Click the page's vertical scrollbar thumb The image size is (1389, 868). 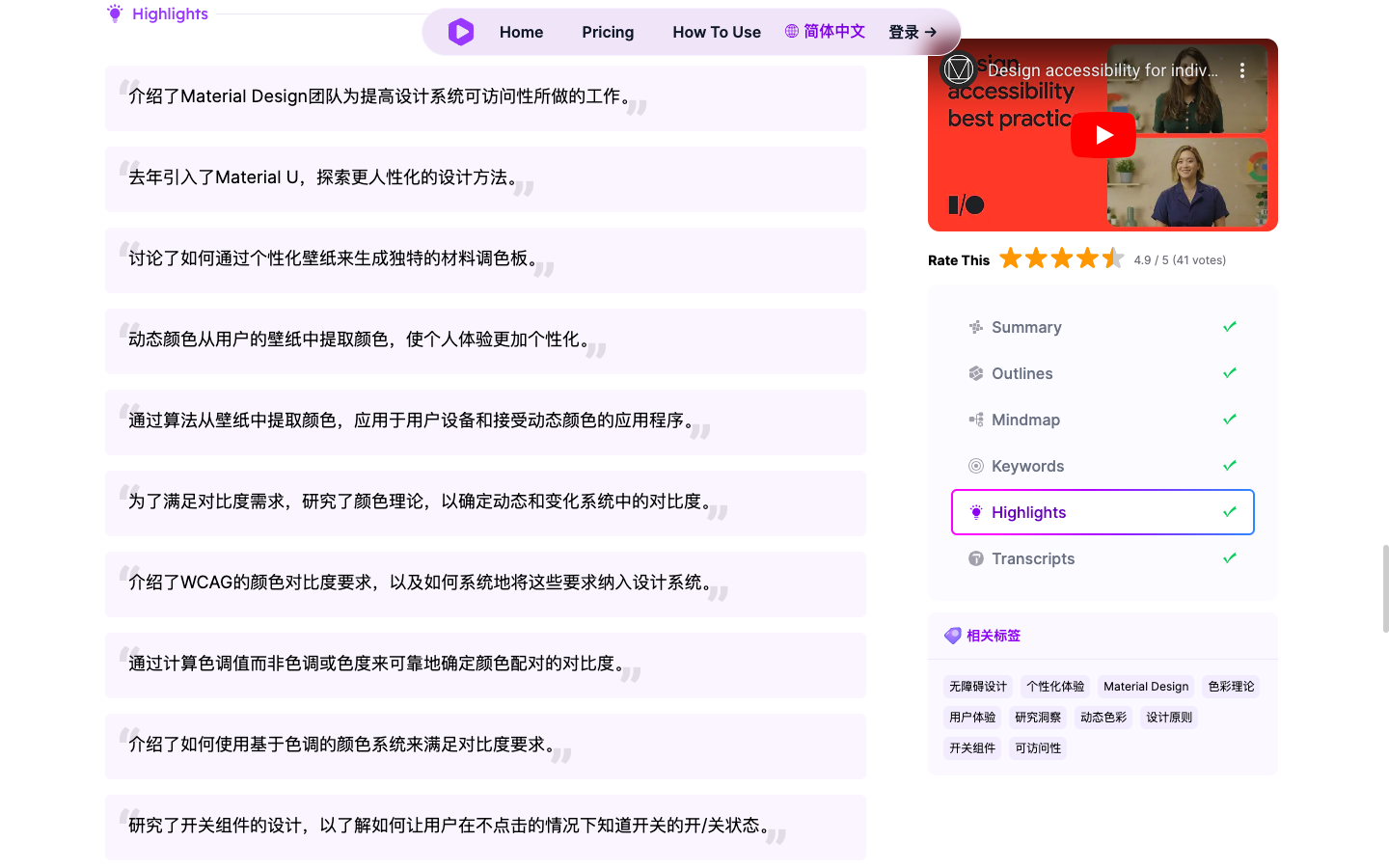point(1385,588)
